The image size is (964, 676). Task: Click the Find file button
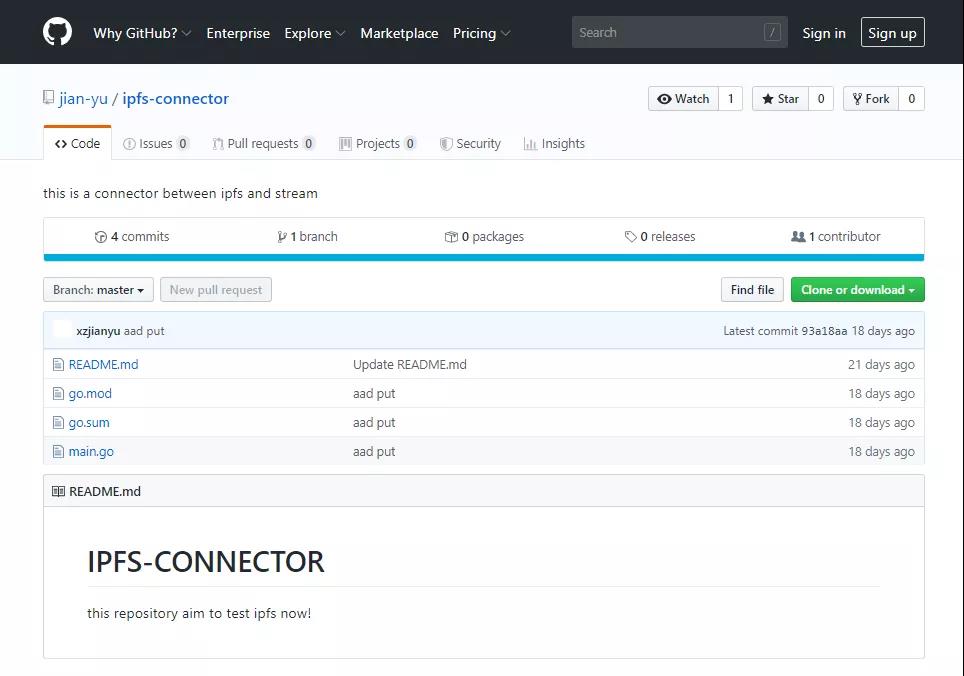[x=752, y=289]
